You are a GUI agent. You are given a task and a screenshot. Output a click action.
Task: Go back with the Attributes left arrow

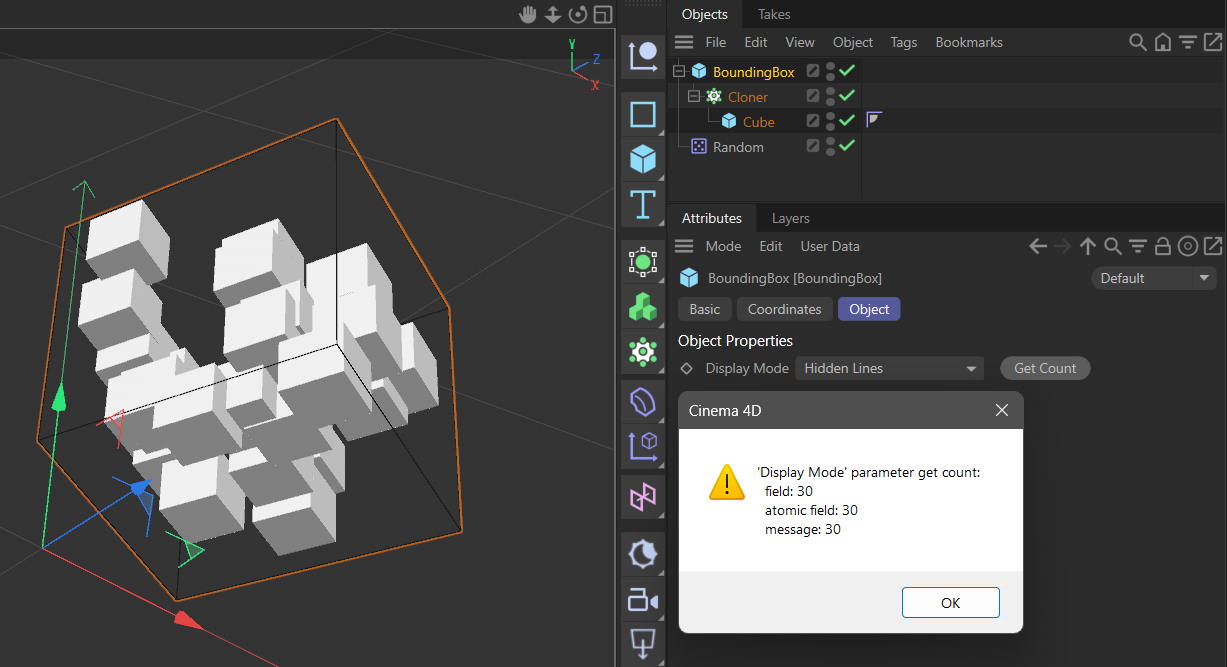pos(1038,246)
